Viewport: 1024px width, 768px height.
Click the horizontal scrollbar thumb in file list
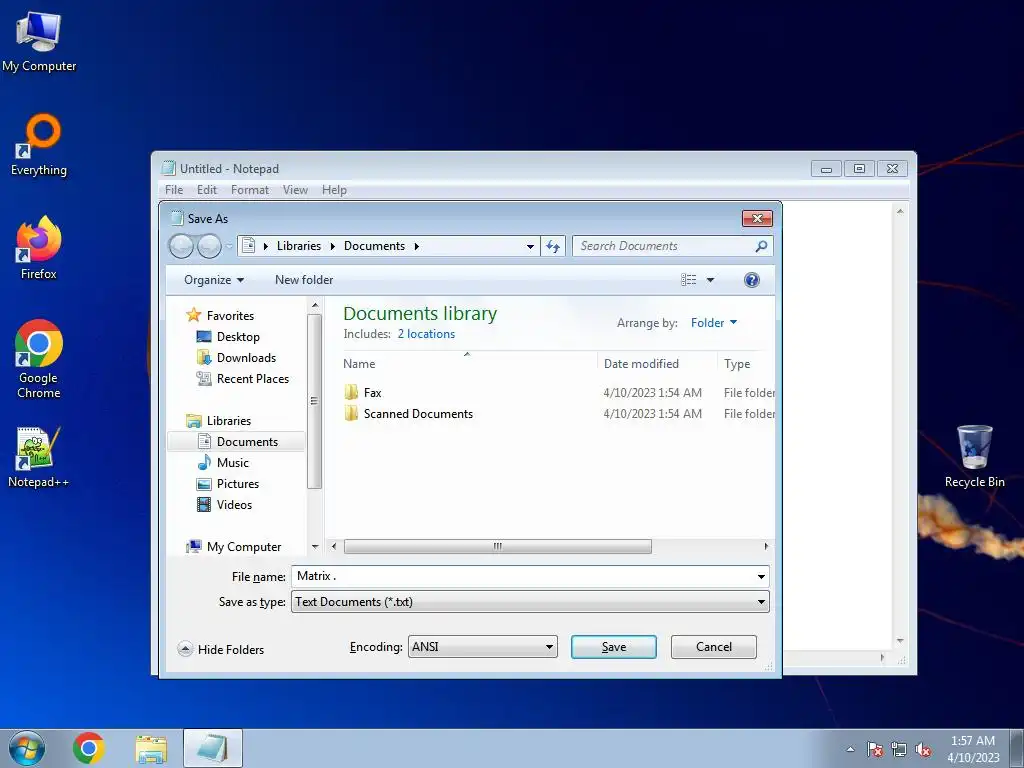[498, 546]
